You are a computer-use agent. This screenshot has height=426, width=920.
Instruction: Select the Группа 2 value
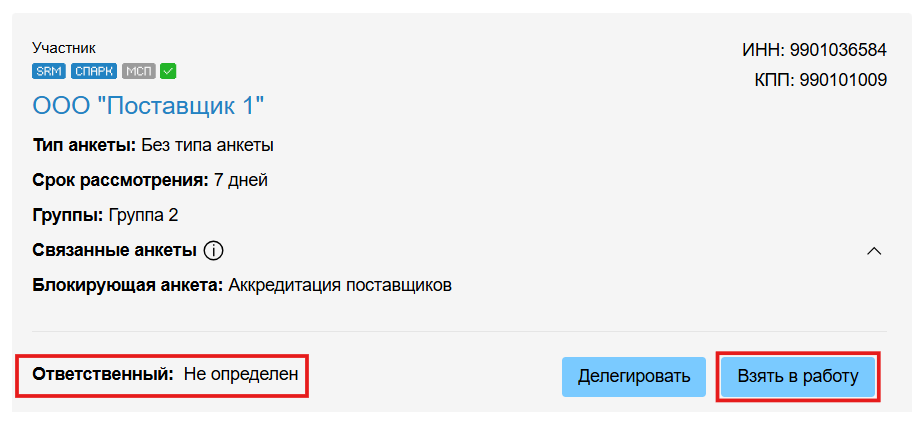143,215
